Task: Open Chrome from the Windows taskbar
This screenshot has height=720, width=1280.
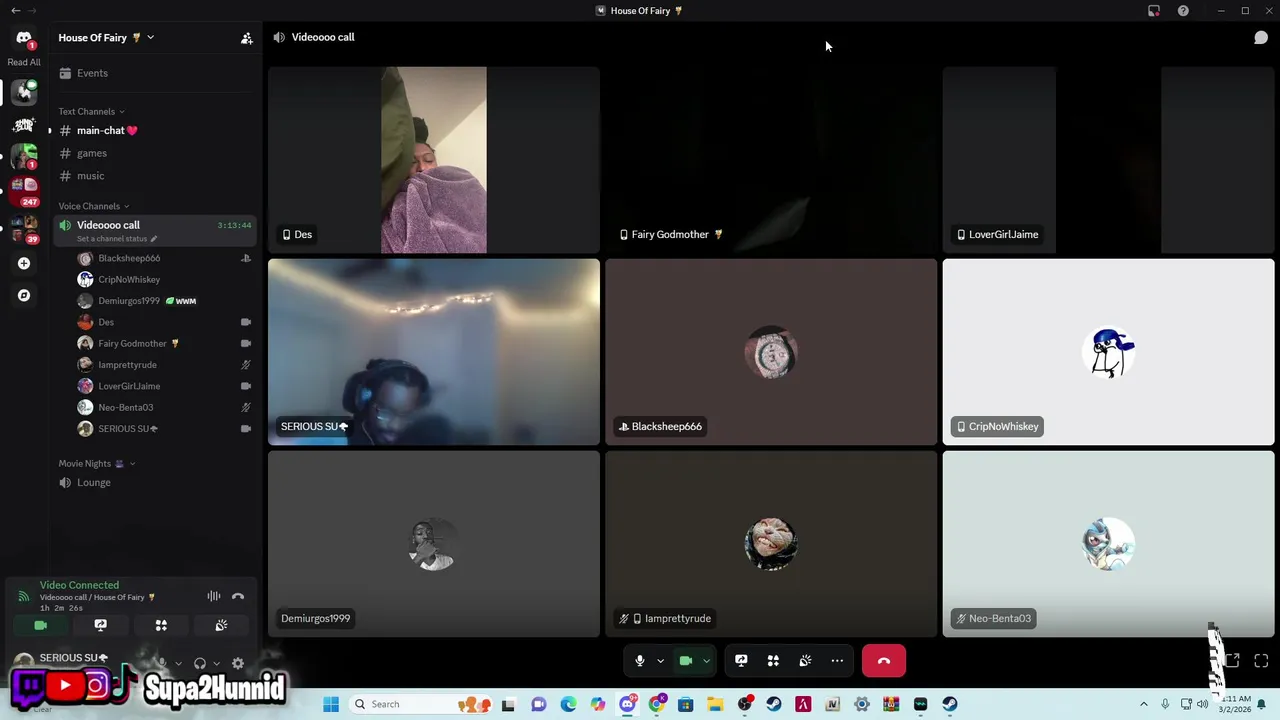Action: [657, 704]
